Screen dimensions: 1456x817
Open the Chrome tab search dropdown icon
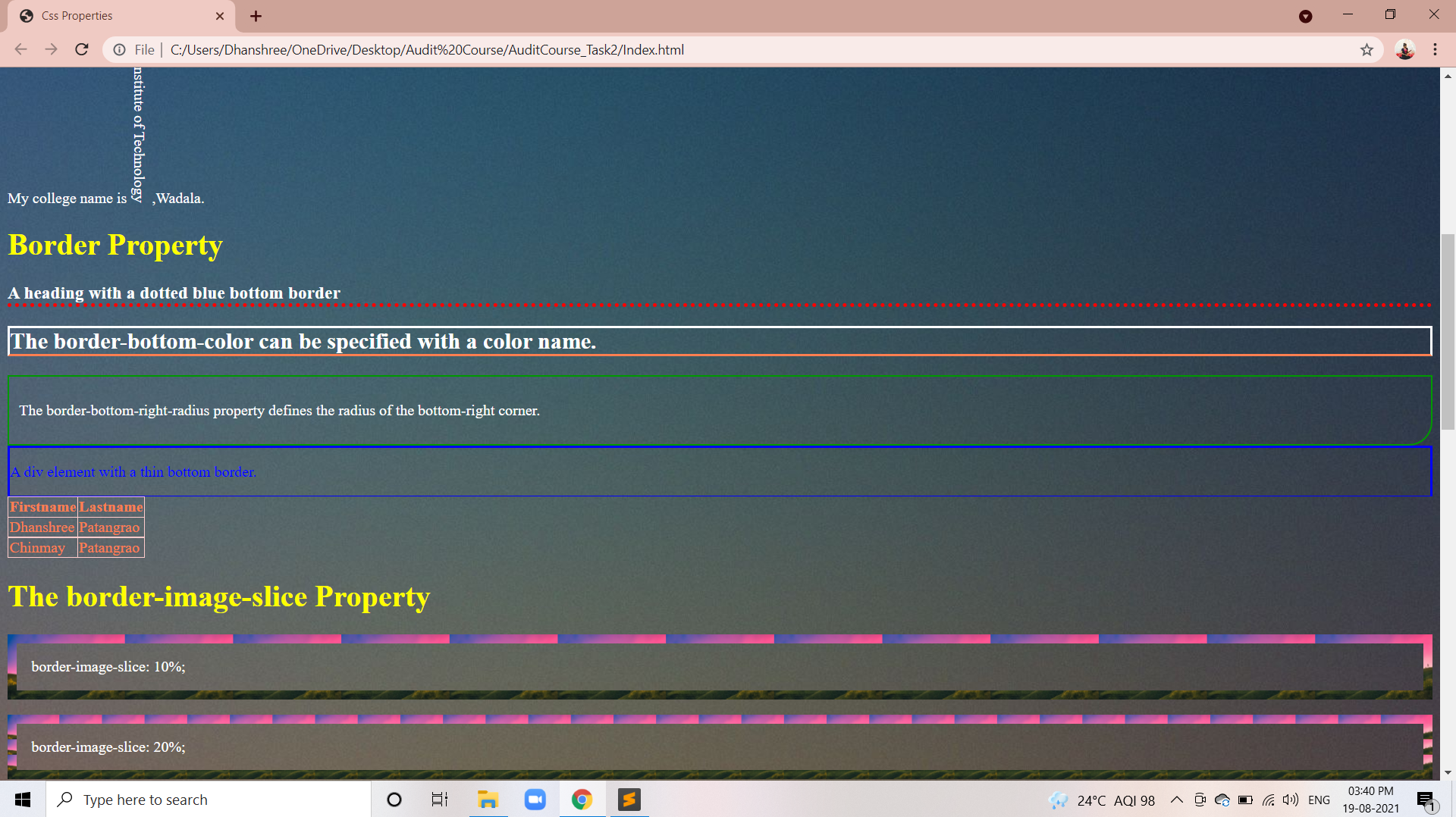click(x=1305, y=16)
